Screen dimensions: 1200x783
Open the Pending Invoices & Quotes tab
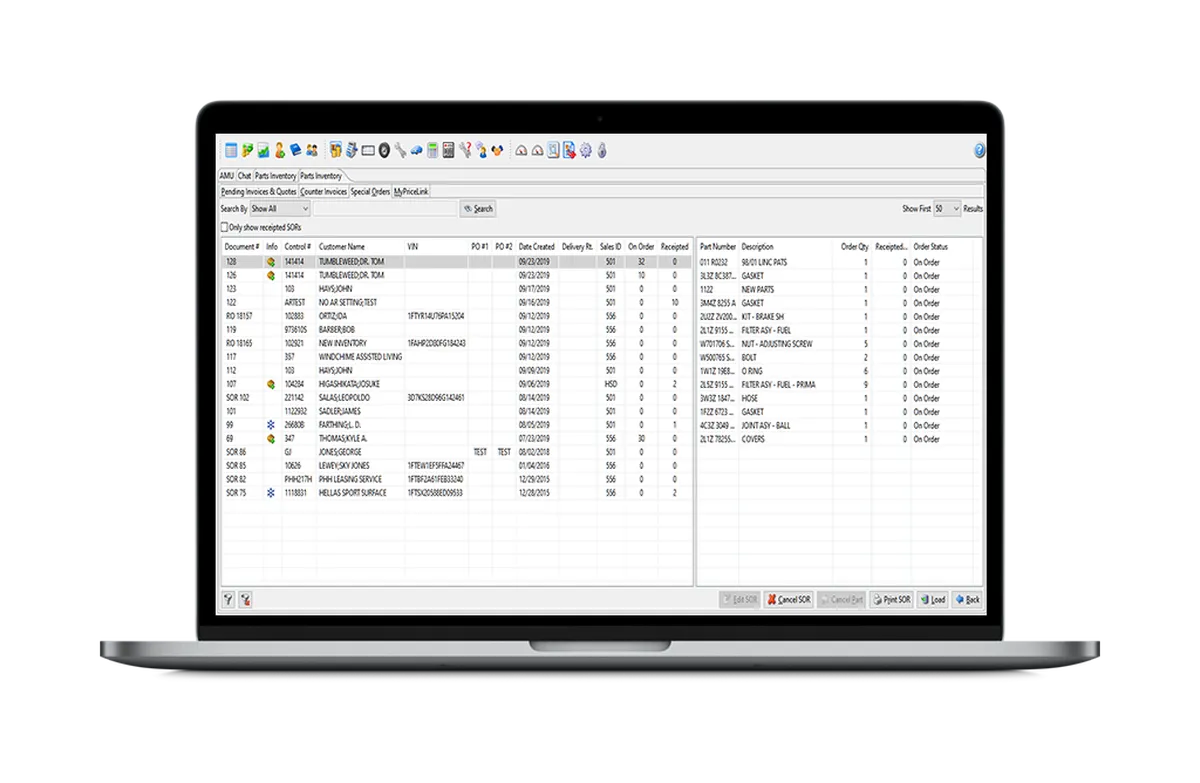tap(259, 191)
